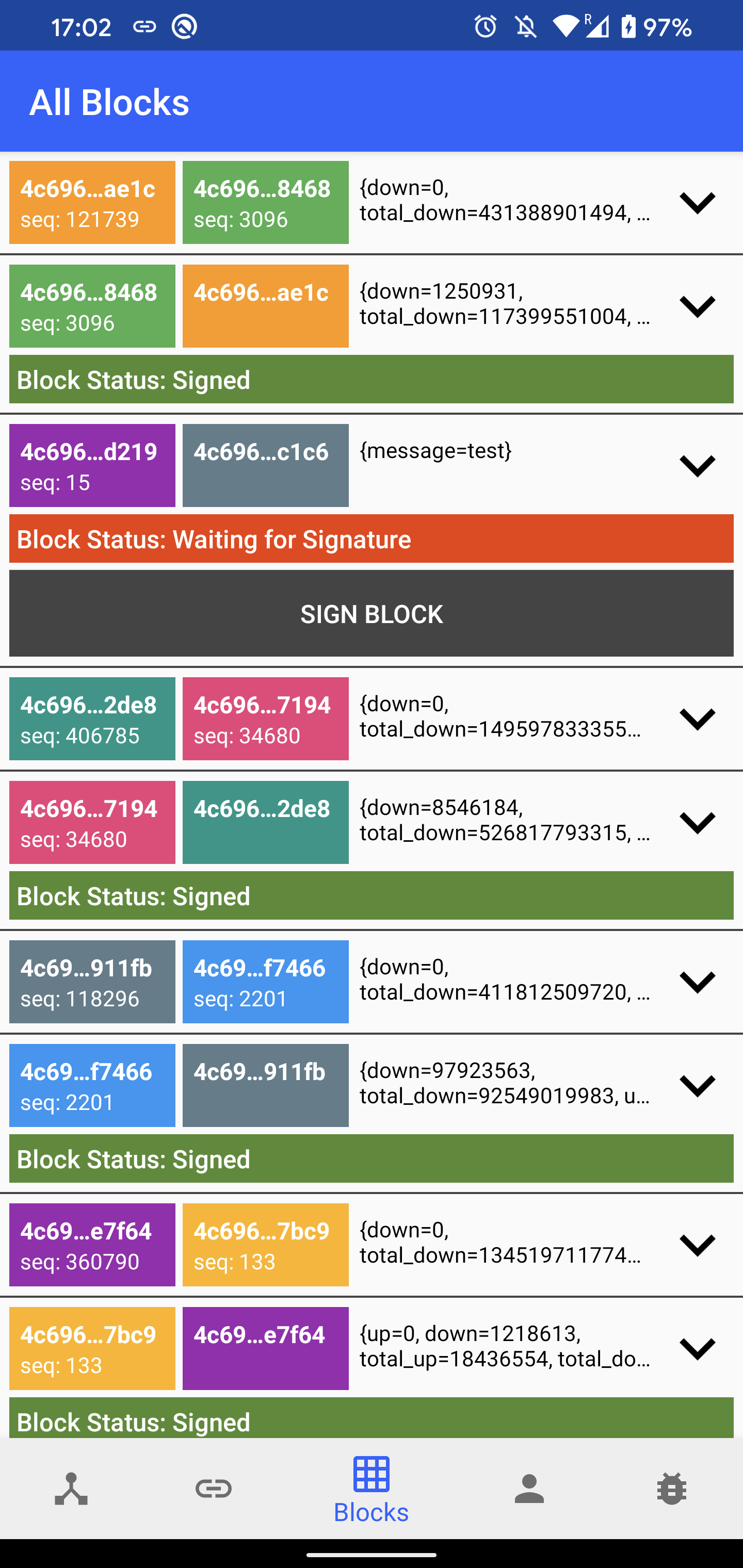Open the debug bug icon tab
This screenshot has width=743, height=1568.
click(x=672, y=1488)
